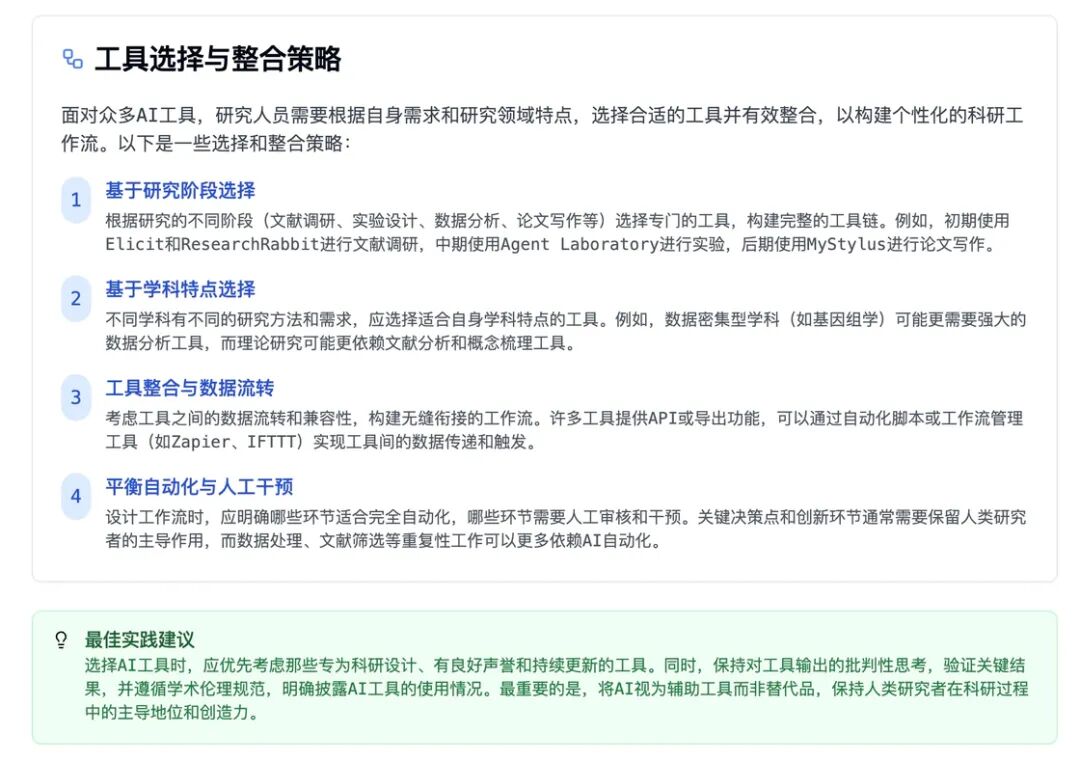Click the linked-squares icon beside 工具选择与整合策略

coord(72,59)
